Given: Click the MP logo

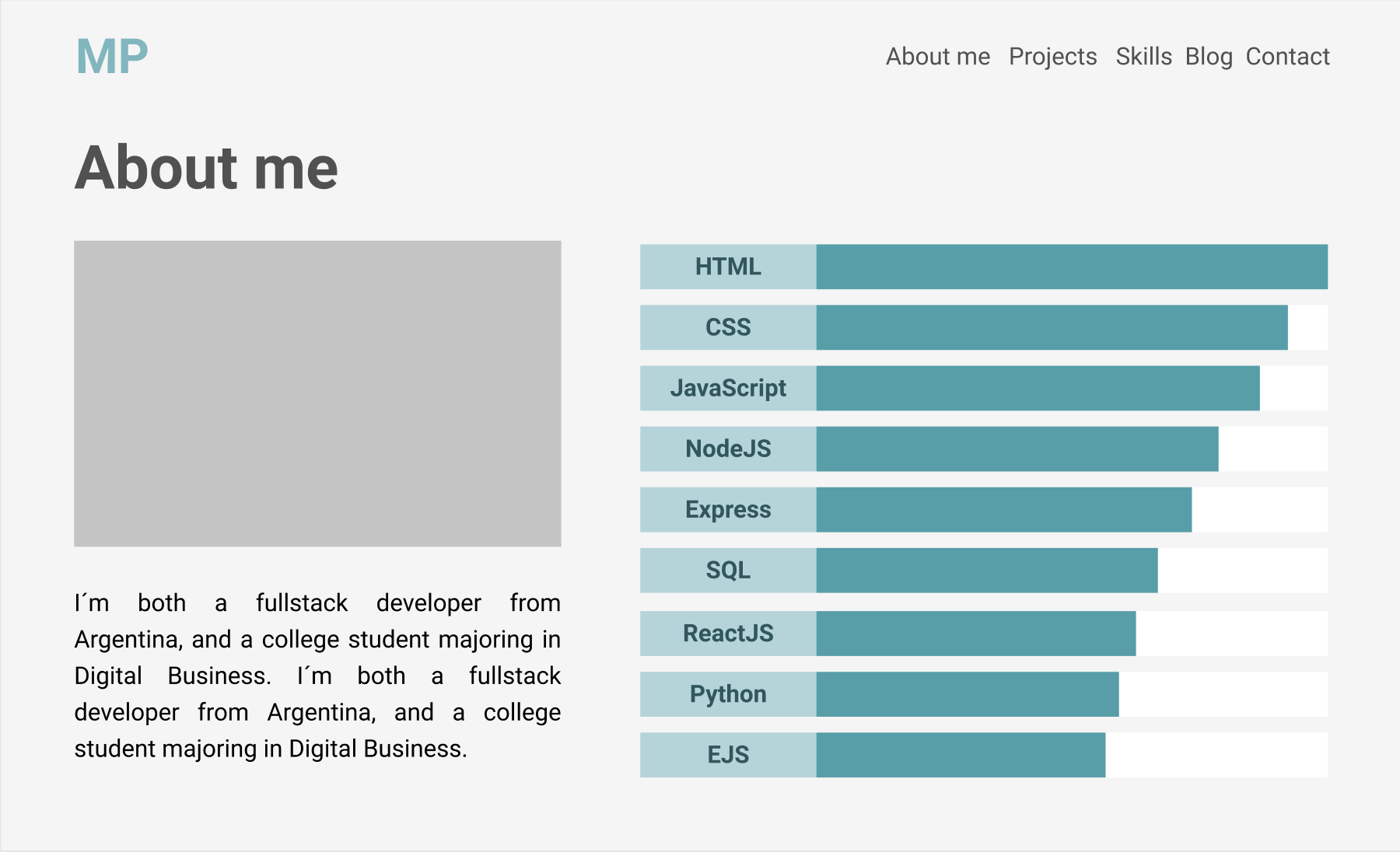Looking at the screenshot, I should (x=112, y=57).
